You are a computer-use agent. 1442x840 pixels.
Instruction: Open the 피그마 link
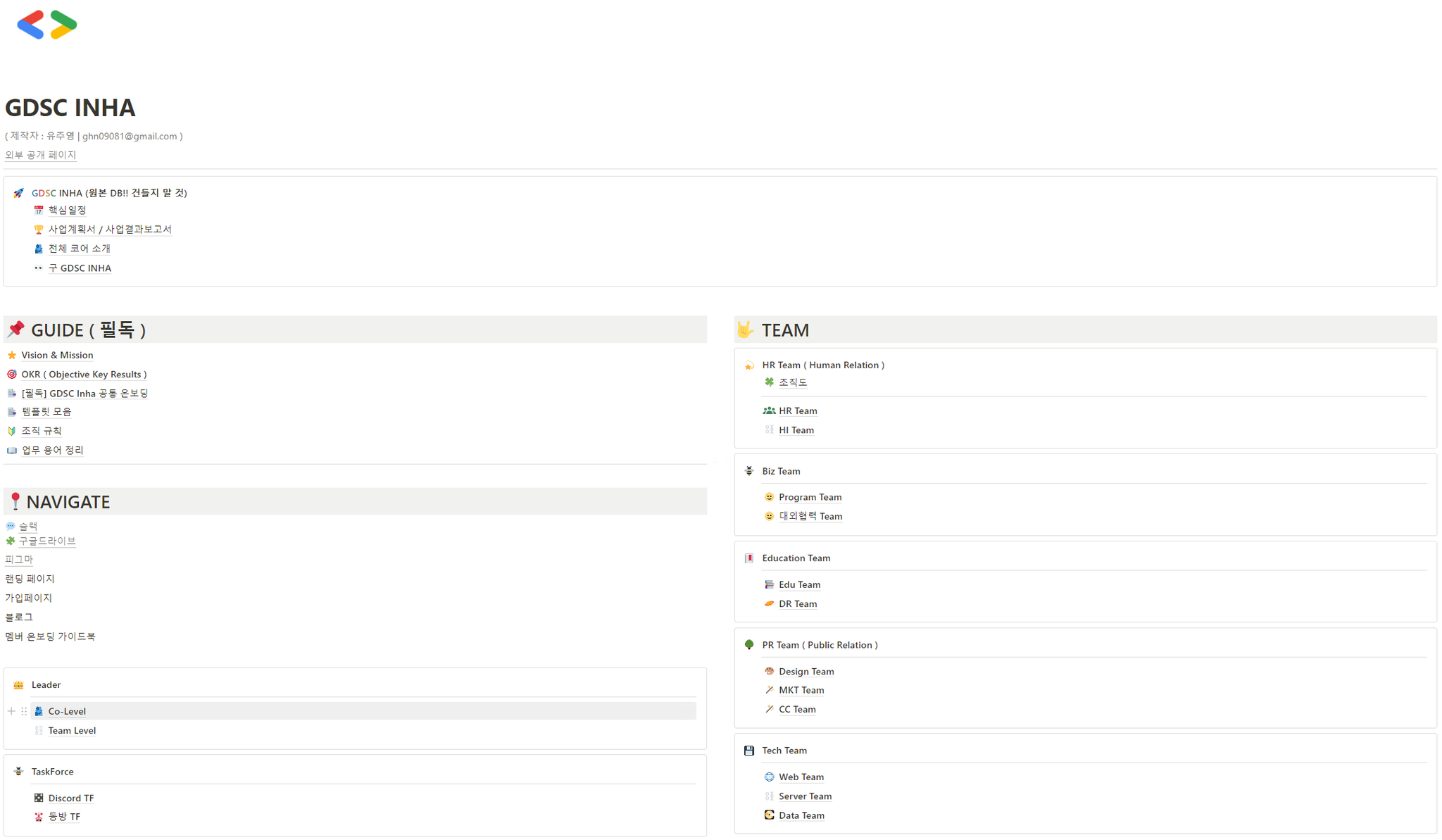[19, 560]
